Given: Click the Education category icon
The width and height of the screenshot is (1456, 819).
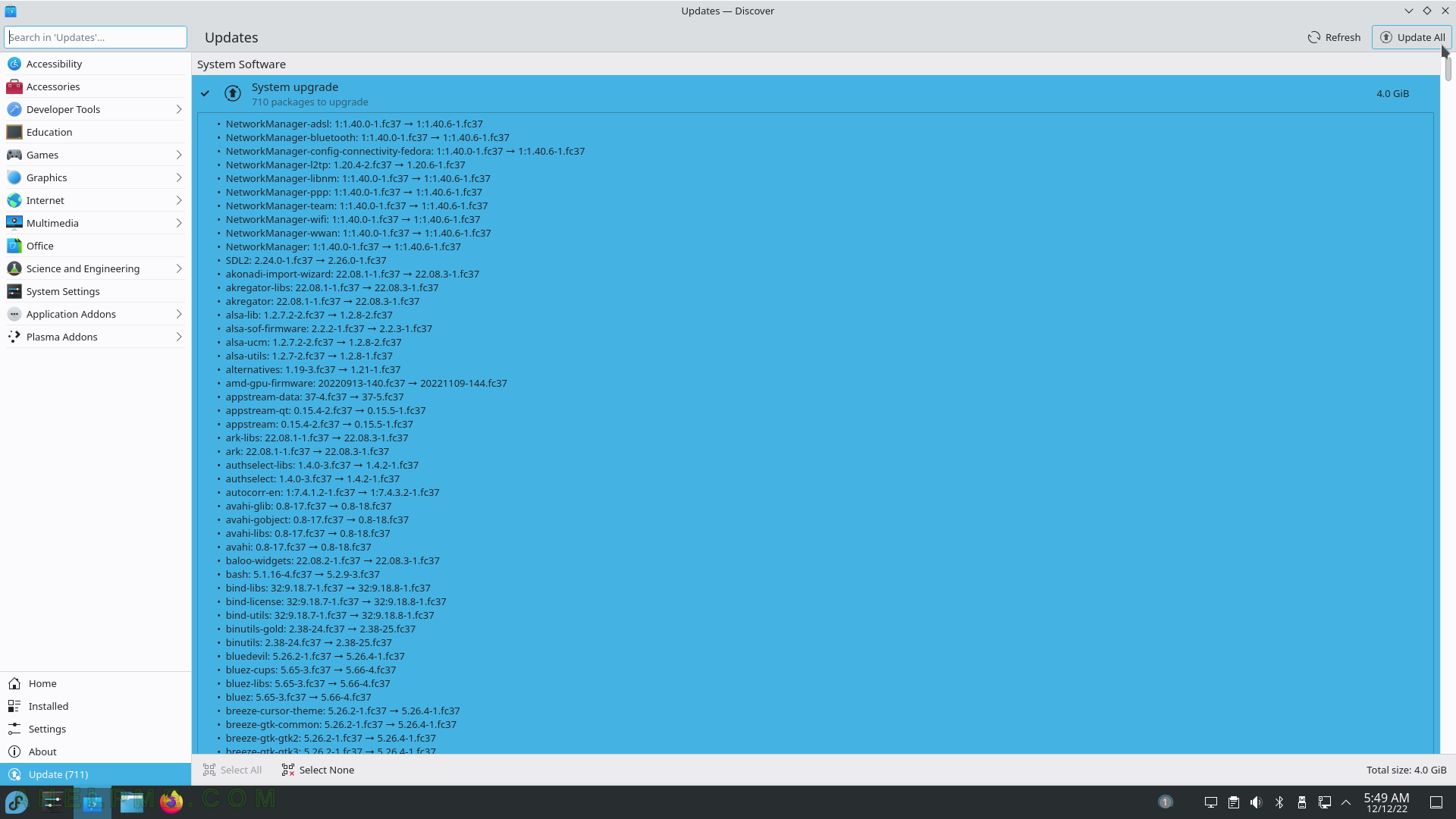Looking at the screenshot, I should pos(14,132).
